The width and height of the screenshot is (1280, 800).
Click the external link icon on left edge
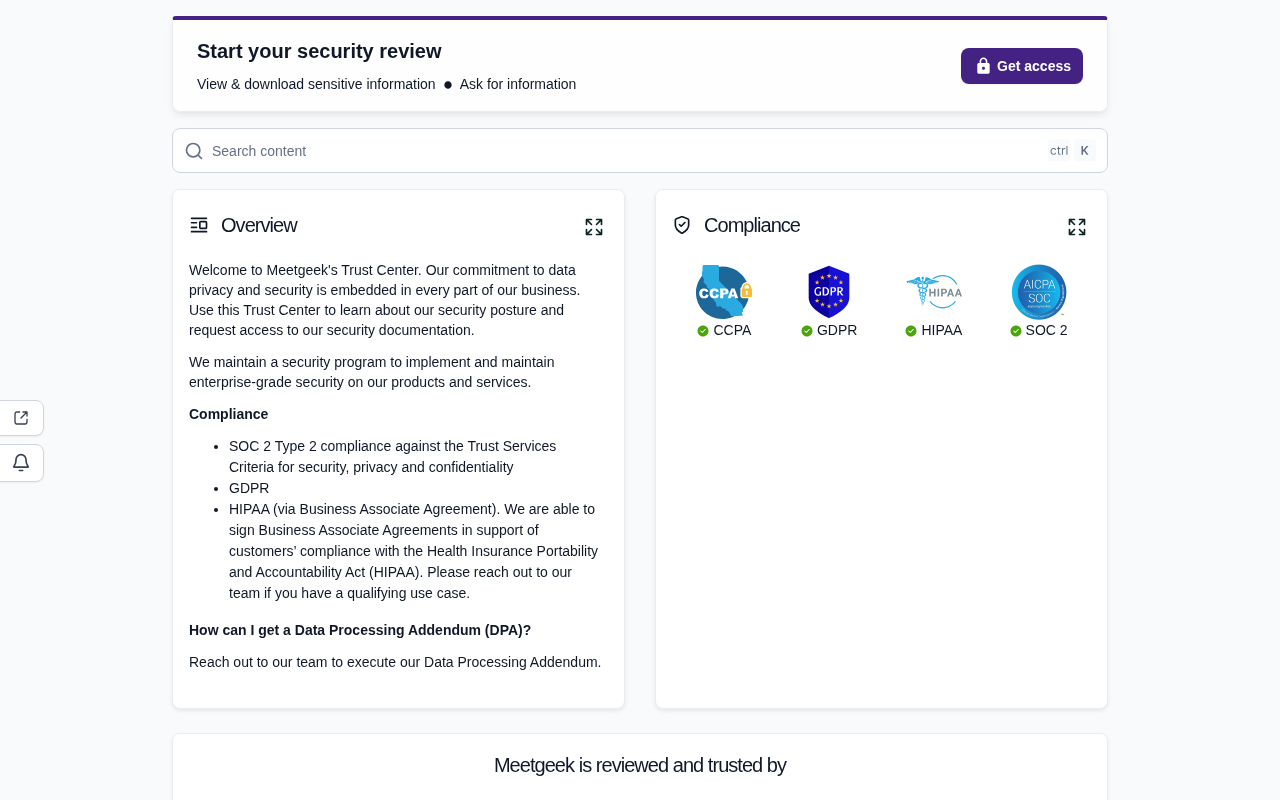[21, 418]
